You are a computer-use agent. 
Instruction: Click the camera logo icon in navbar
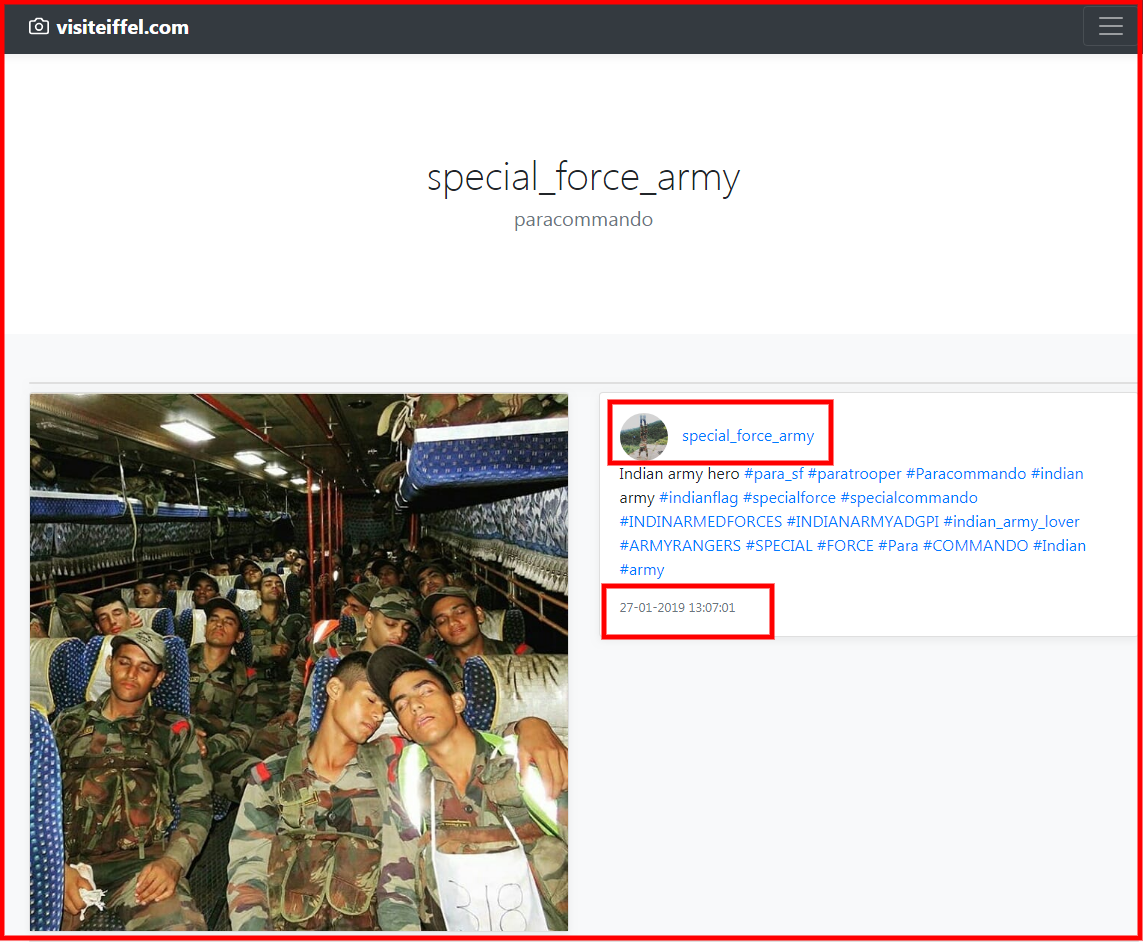pos(39,27)
